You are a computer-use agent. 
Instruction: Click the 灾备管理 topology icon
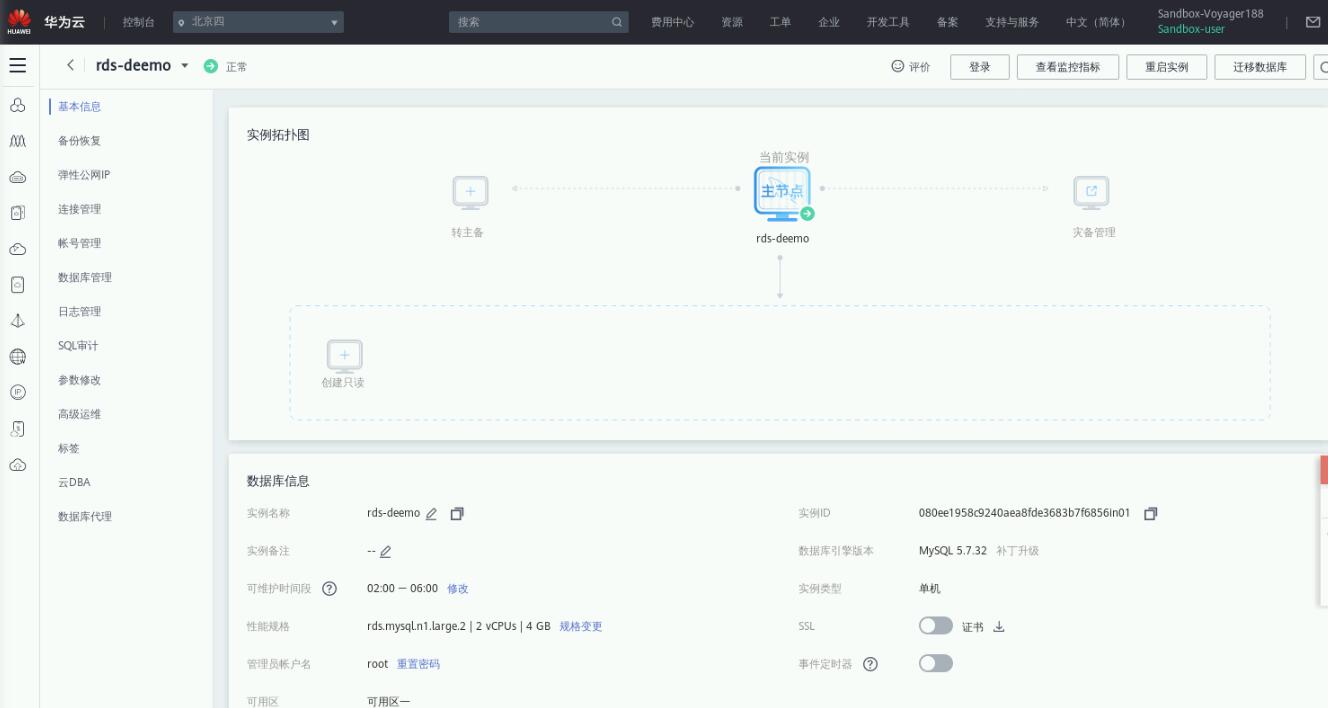1092,193
